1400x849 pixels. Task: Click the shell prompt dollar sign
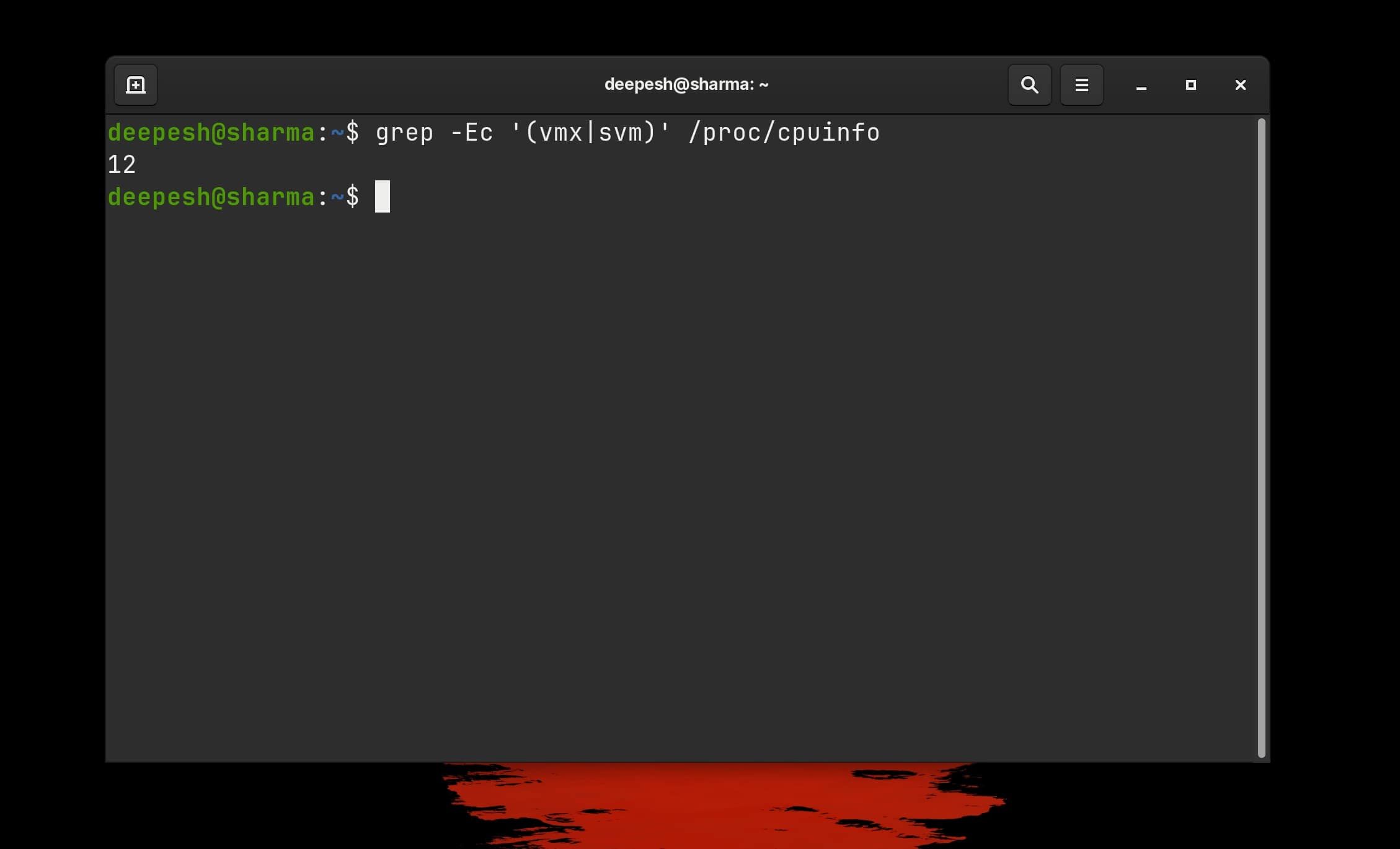pos(352,133)
